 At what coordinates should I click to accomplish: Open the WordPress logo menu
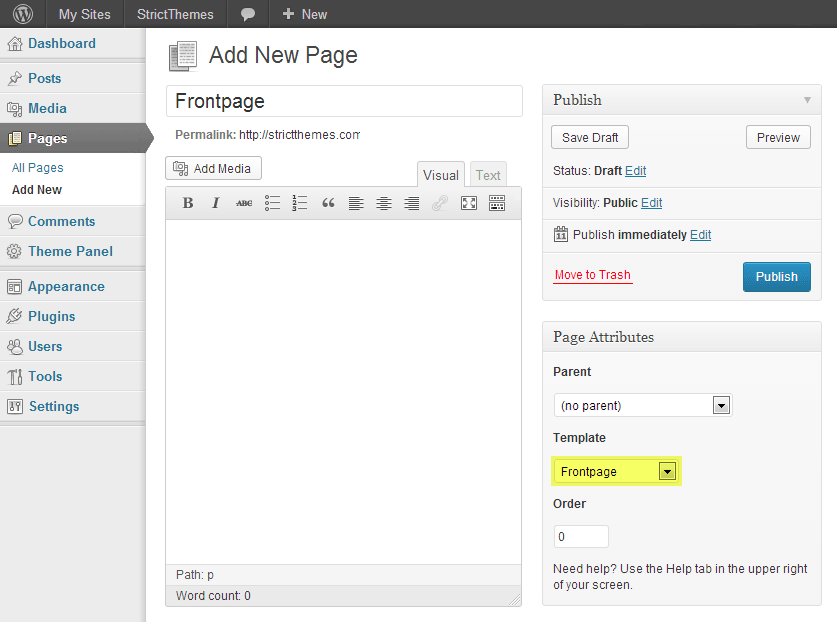coord(22,14)
